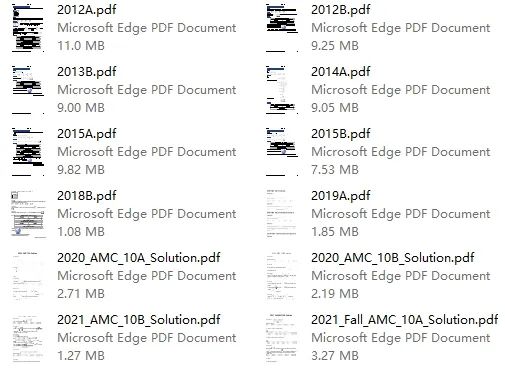
Task: Select the 2018B.pdf file name label
Action: click(87, 196)
